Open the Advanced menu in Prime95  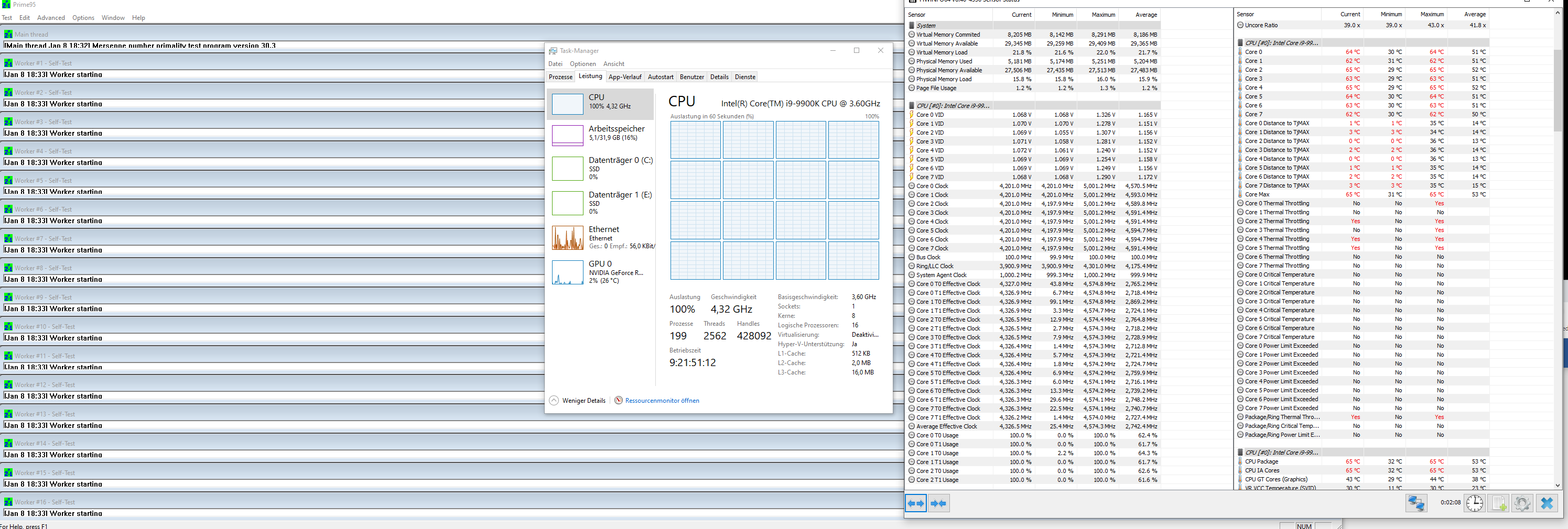pos(51,18)
